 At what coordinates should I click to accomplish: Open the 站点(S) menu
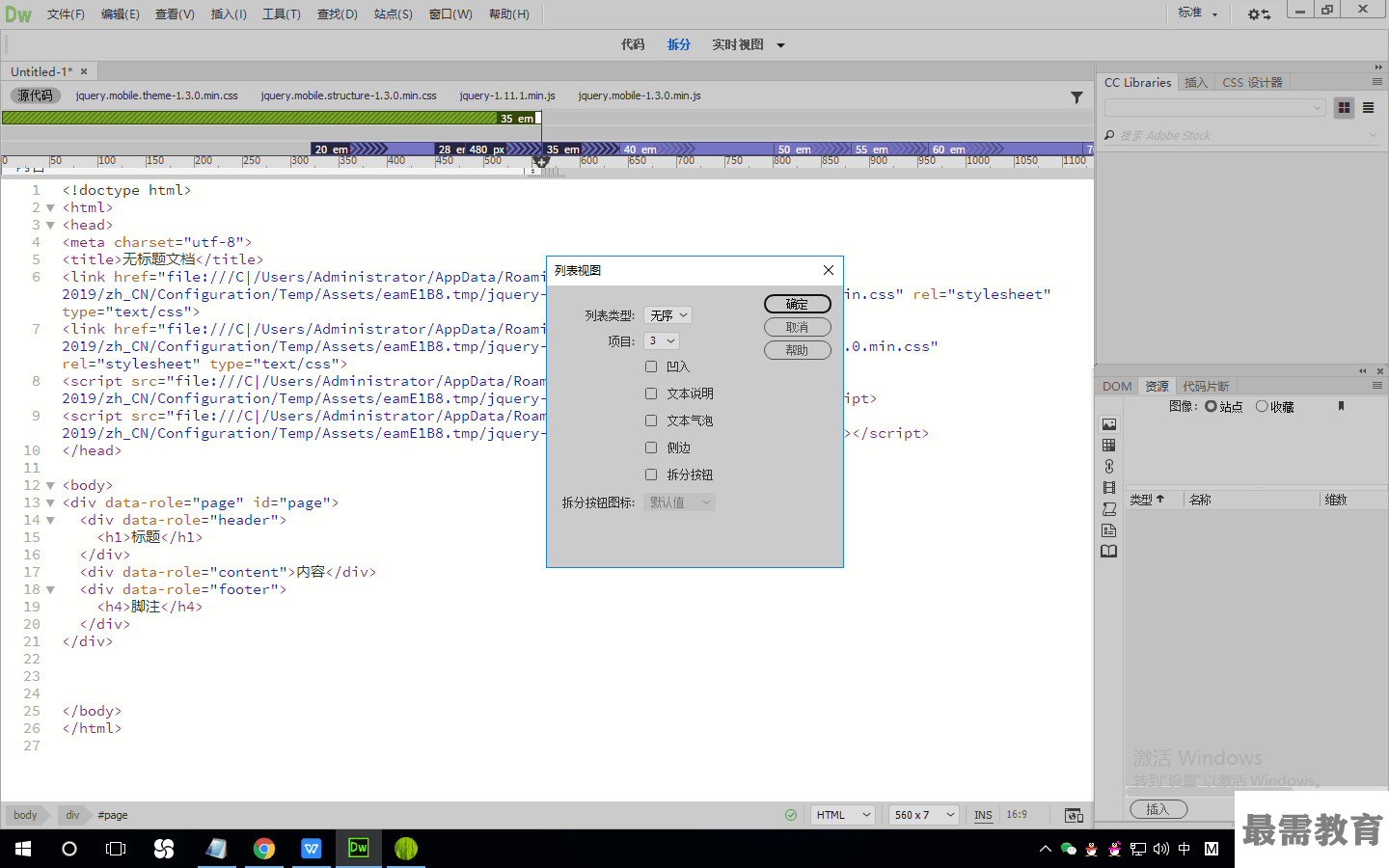(394, 14)
